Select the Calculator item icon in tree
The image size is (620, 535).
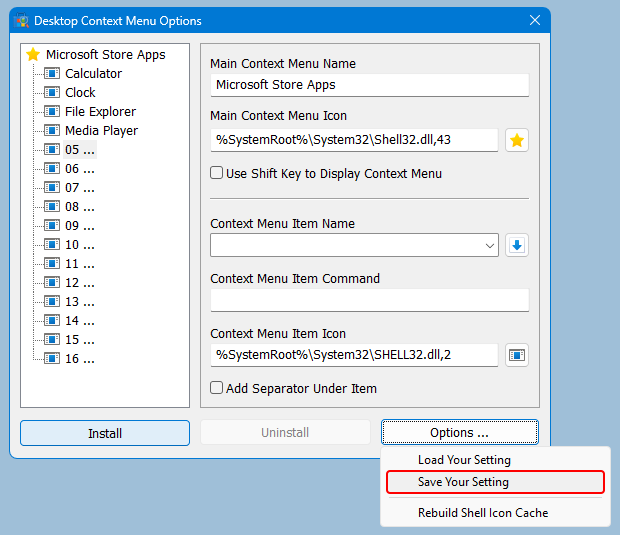coord(53,74)
